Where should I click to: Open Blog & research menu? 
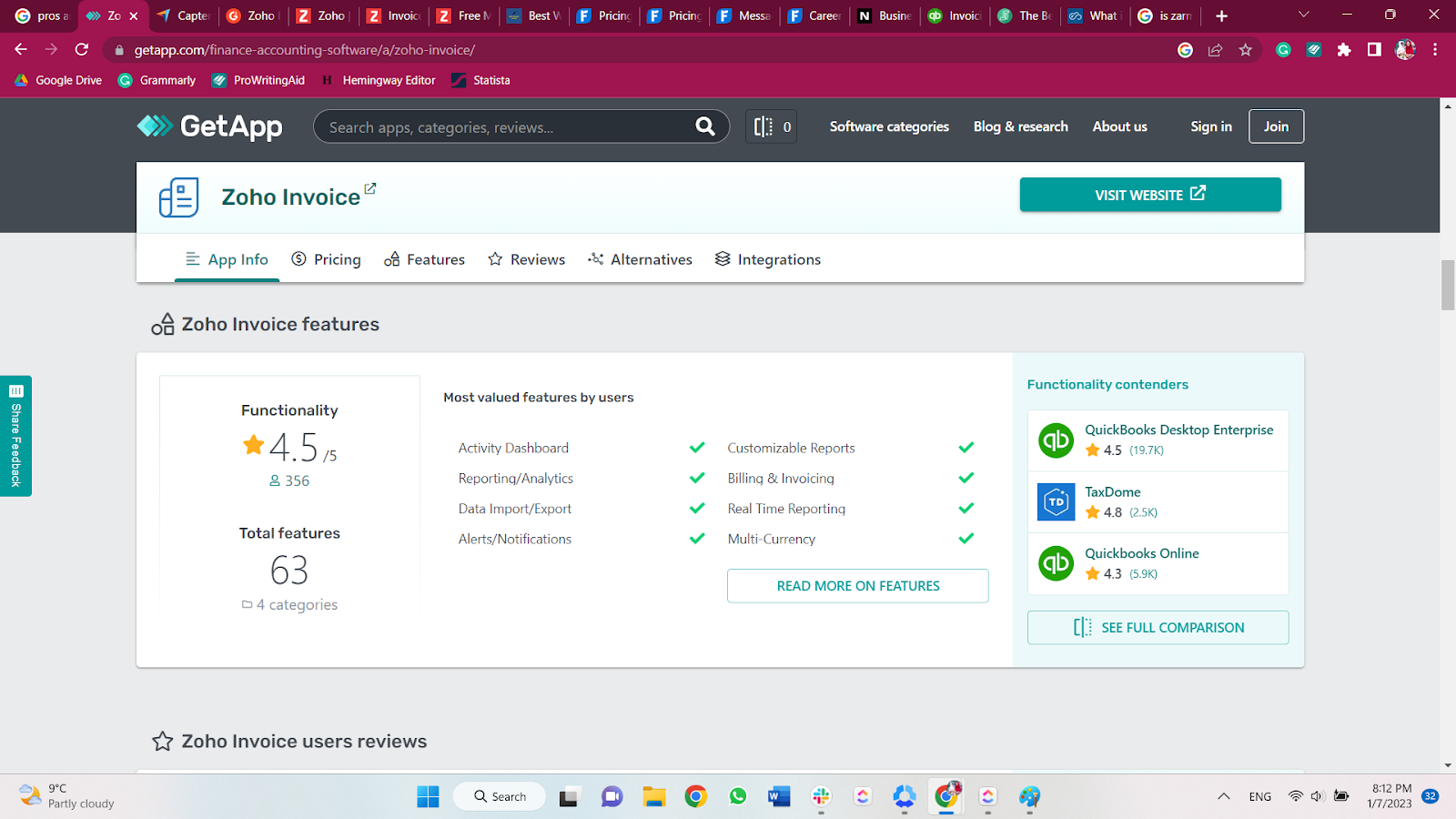pos(1021,126)
